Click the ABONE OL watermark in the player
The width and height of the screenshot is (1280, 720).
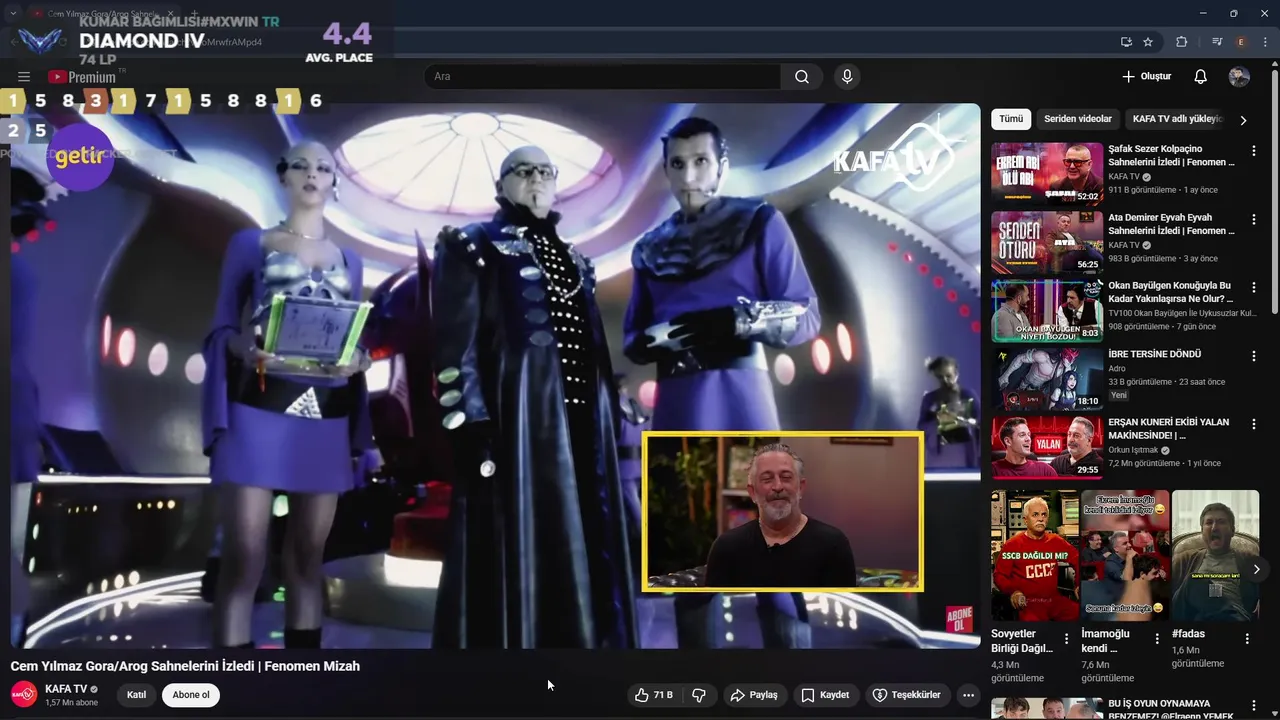click(x=959, y=620)
